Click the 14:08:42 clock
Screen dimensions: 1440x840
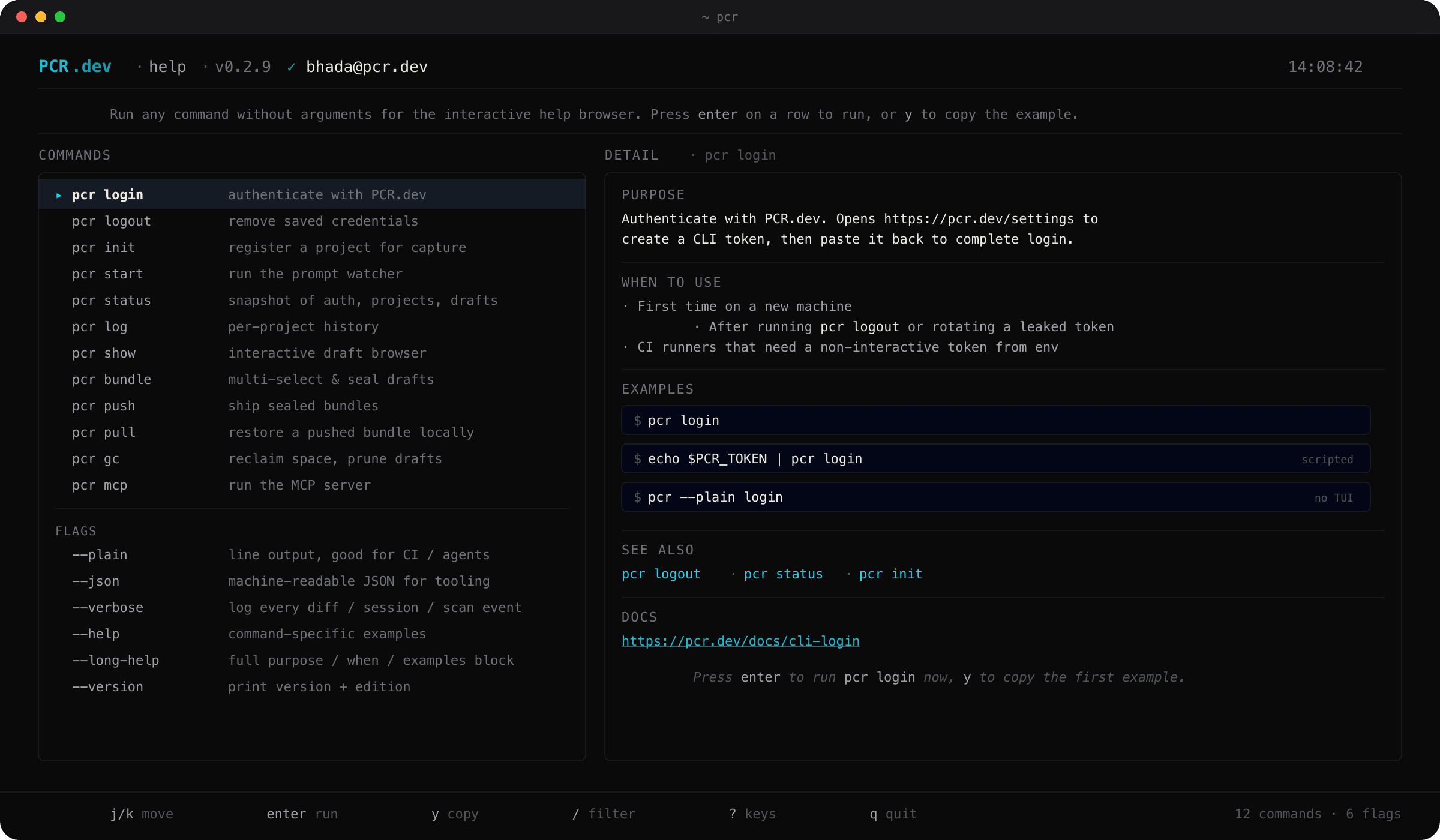click(x=1325, y=67)
